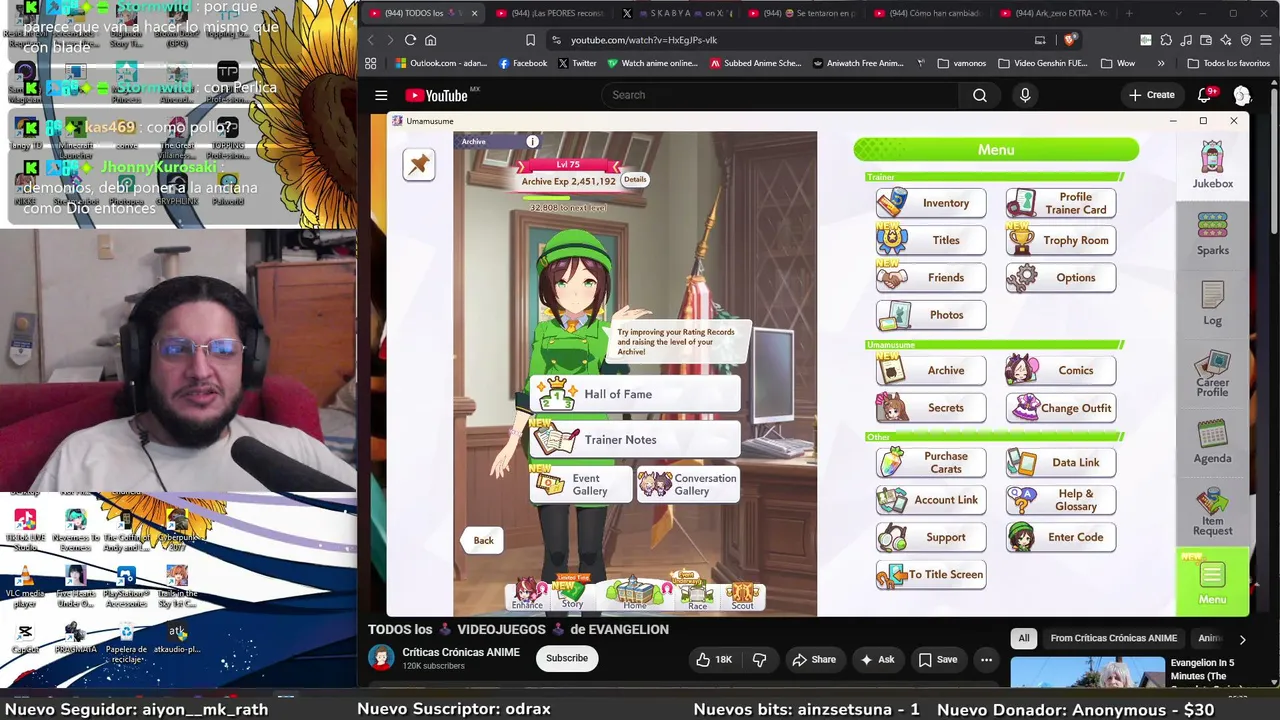This screenshot has height=720, width=1280.
Task: Click the browser home button
Action: tap(431, 40)
